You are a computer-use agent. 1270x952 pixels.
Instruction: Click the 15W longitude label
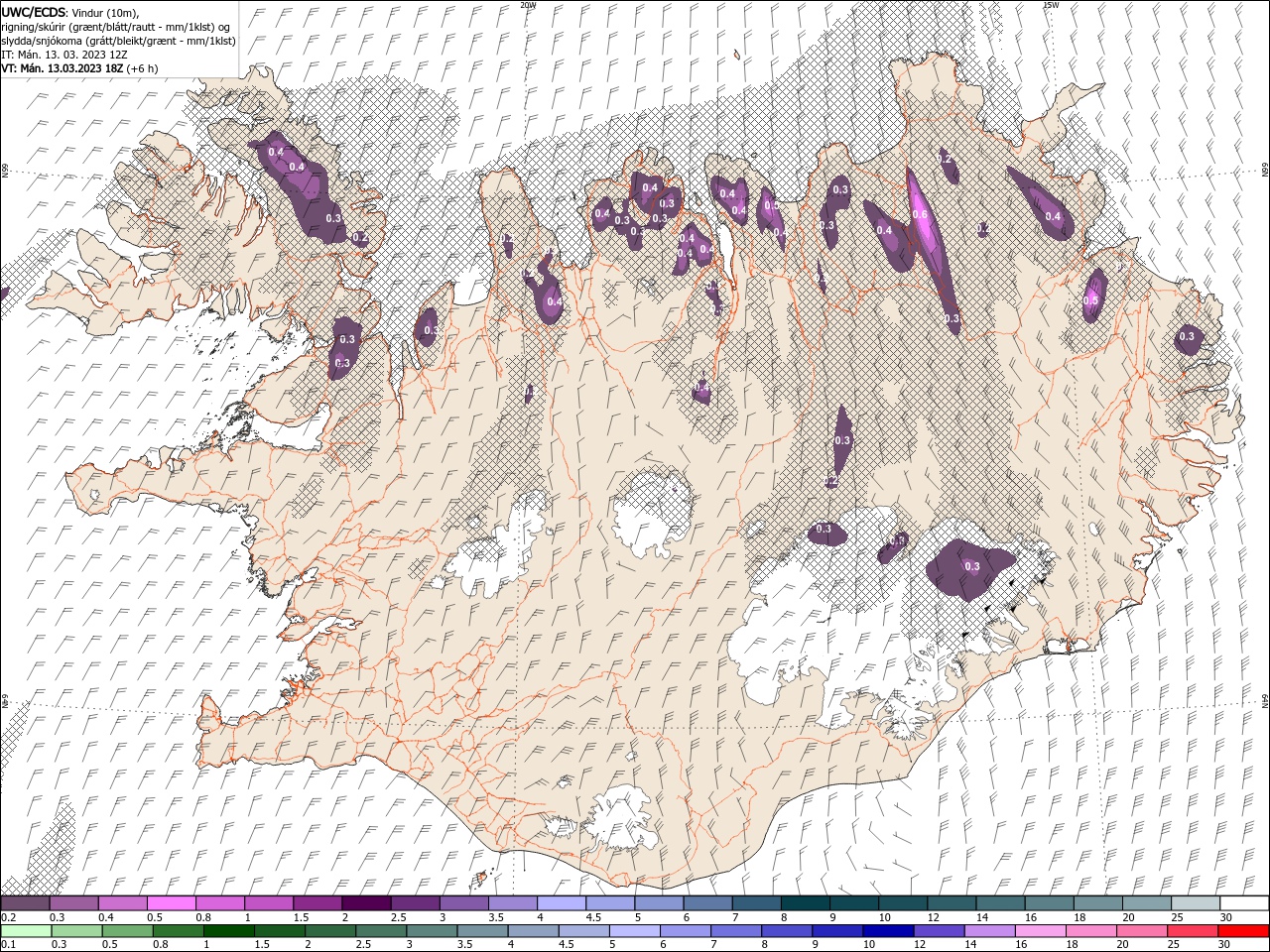tap(1051, 5)
